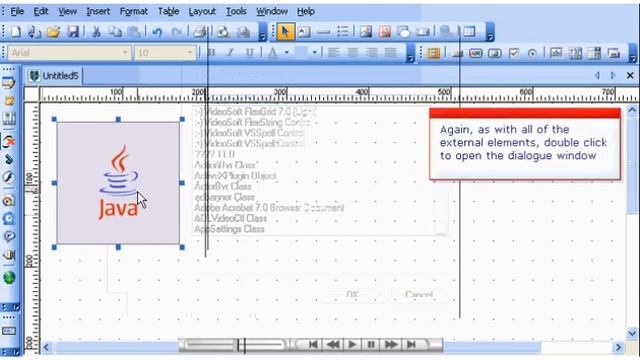640x360 pixels.
Task: Click the Table tool icon
Action: [x=469, y=31]
